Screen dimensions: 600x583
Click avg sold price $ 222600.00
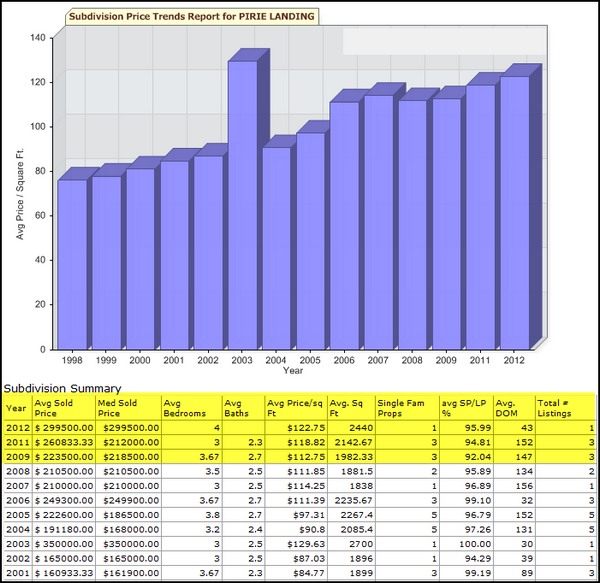coord(64,515)
